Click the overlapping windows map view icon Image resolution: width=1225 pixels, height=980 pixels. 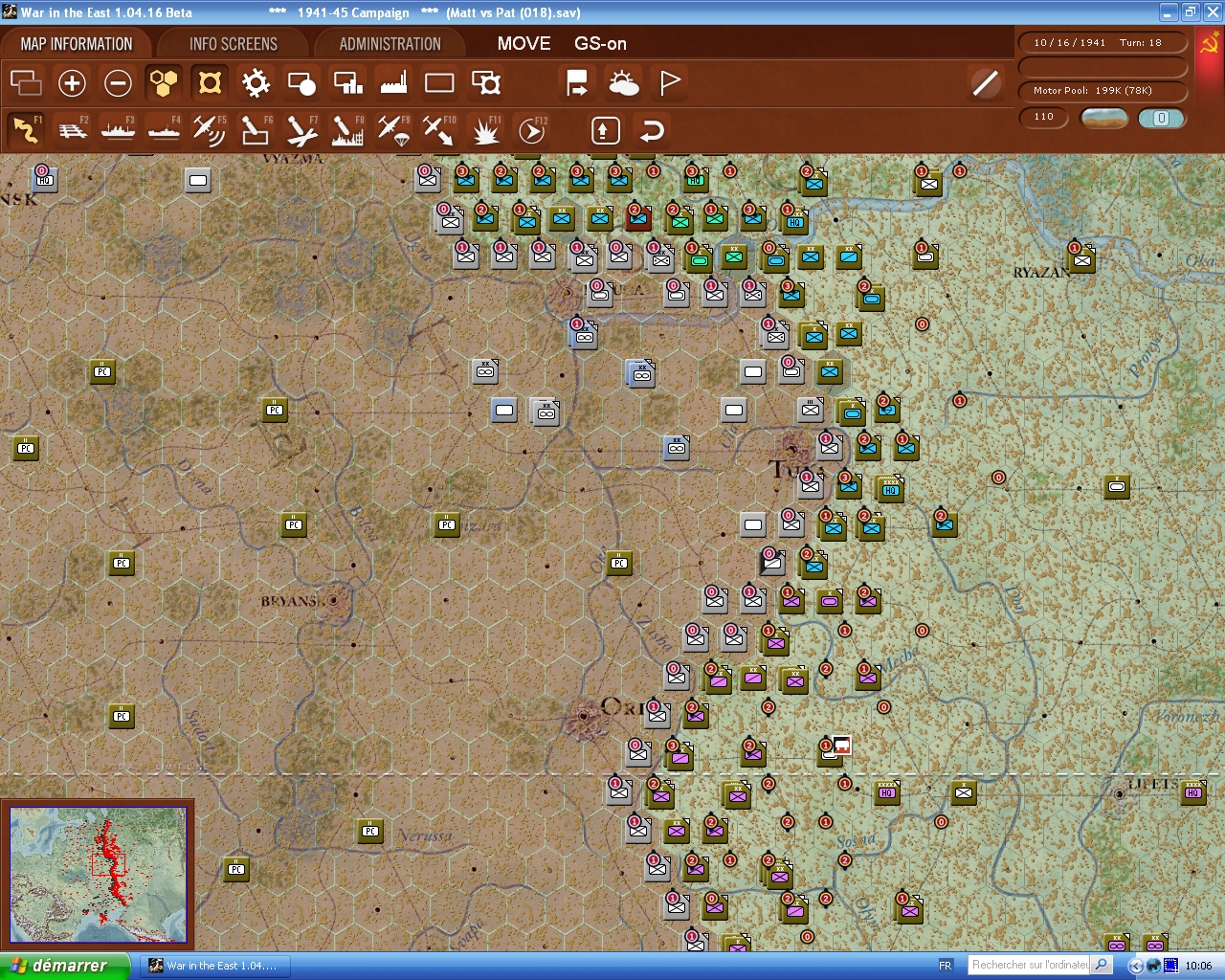(26, 83)
